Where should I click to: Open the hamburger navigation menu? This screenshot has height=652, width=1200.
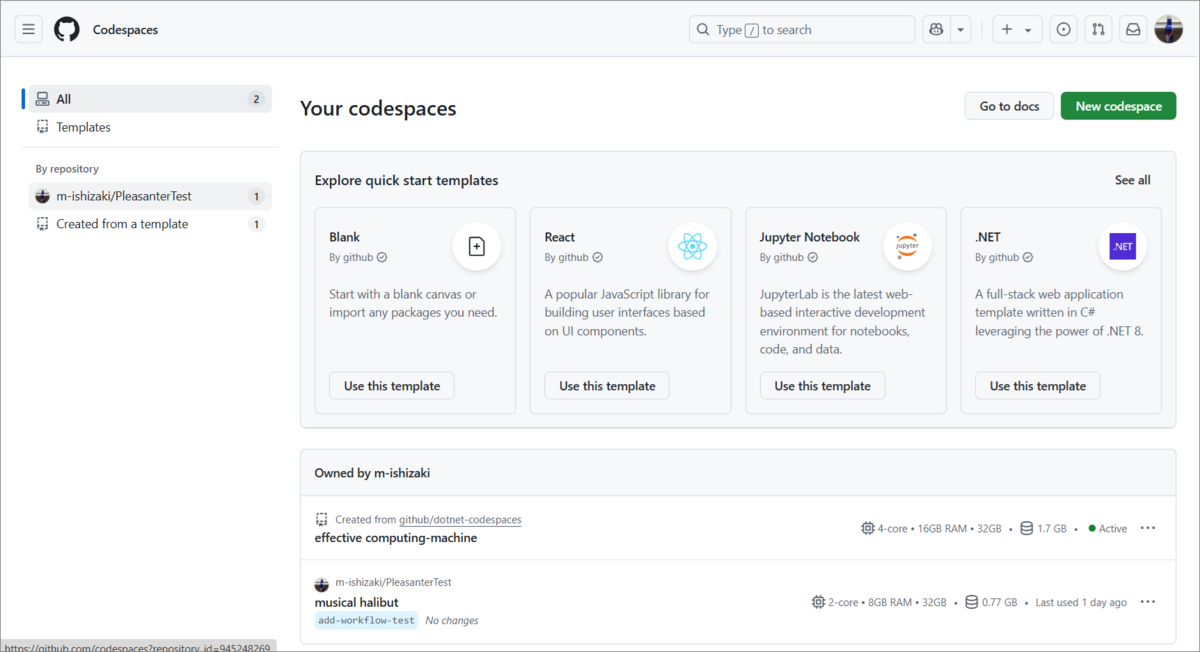coord(28,30)
